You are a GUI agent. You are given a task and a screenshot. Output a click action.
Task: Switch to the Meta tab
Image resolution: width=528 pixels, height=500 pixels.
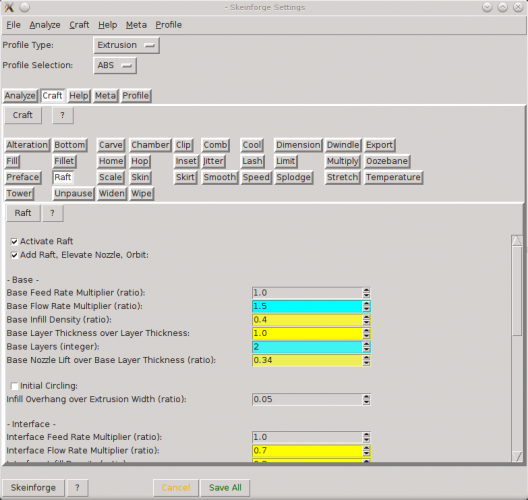pyautogui.click(x=105, y=96)
